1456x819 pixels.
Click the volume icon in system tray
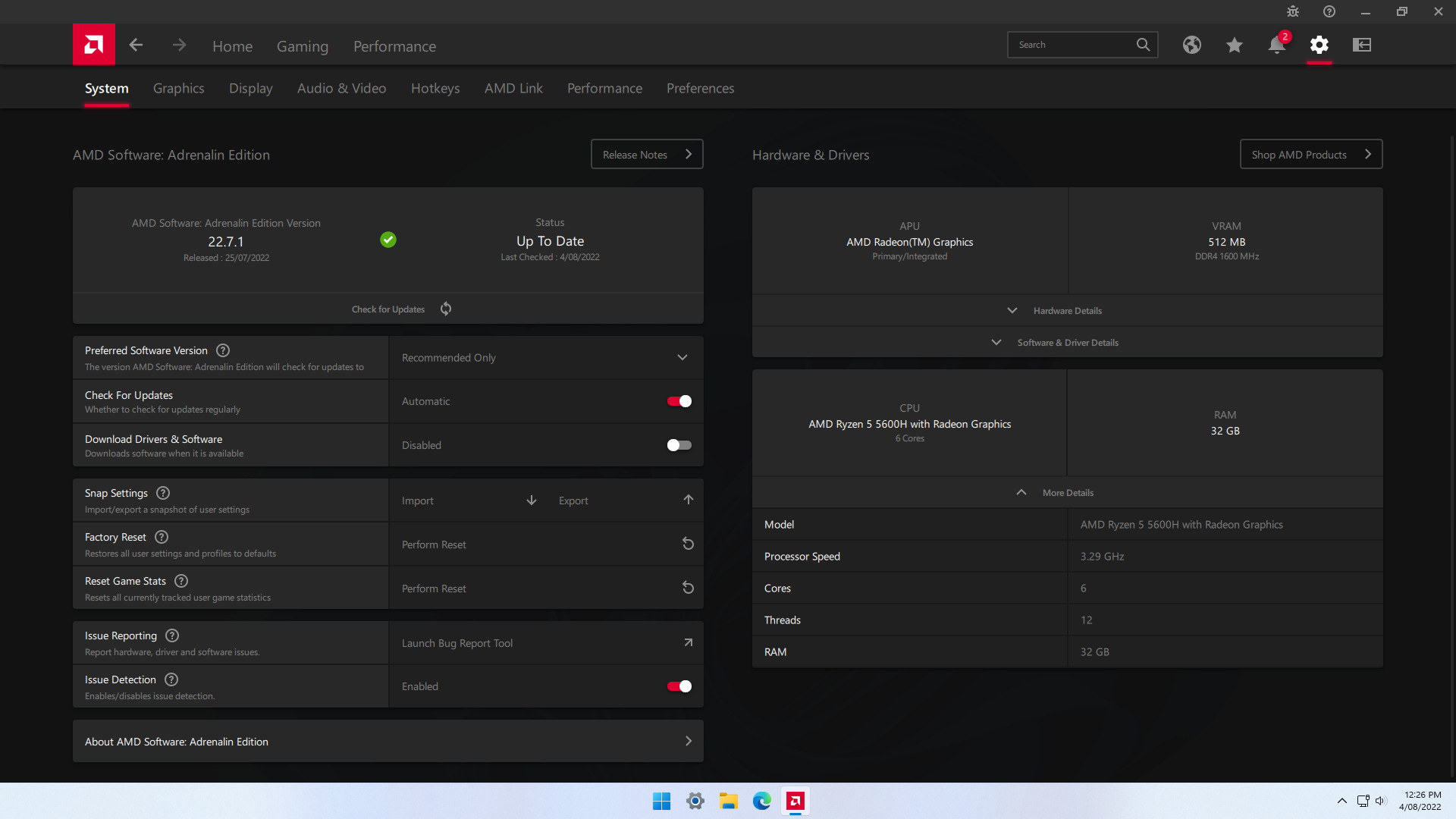coord(1380,801)
